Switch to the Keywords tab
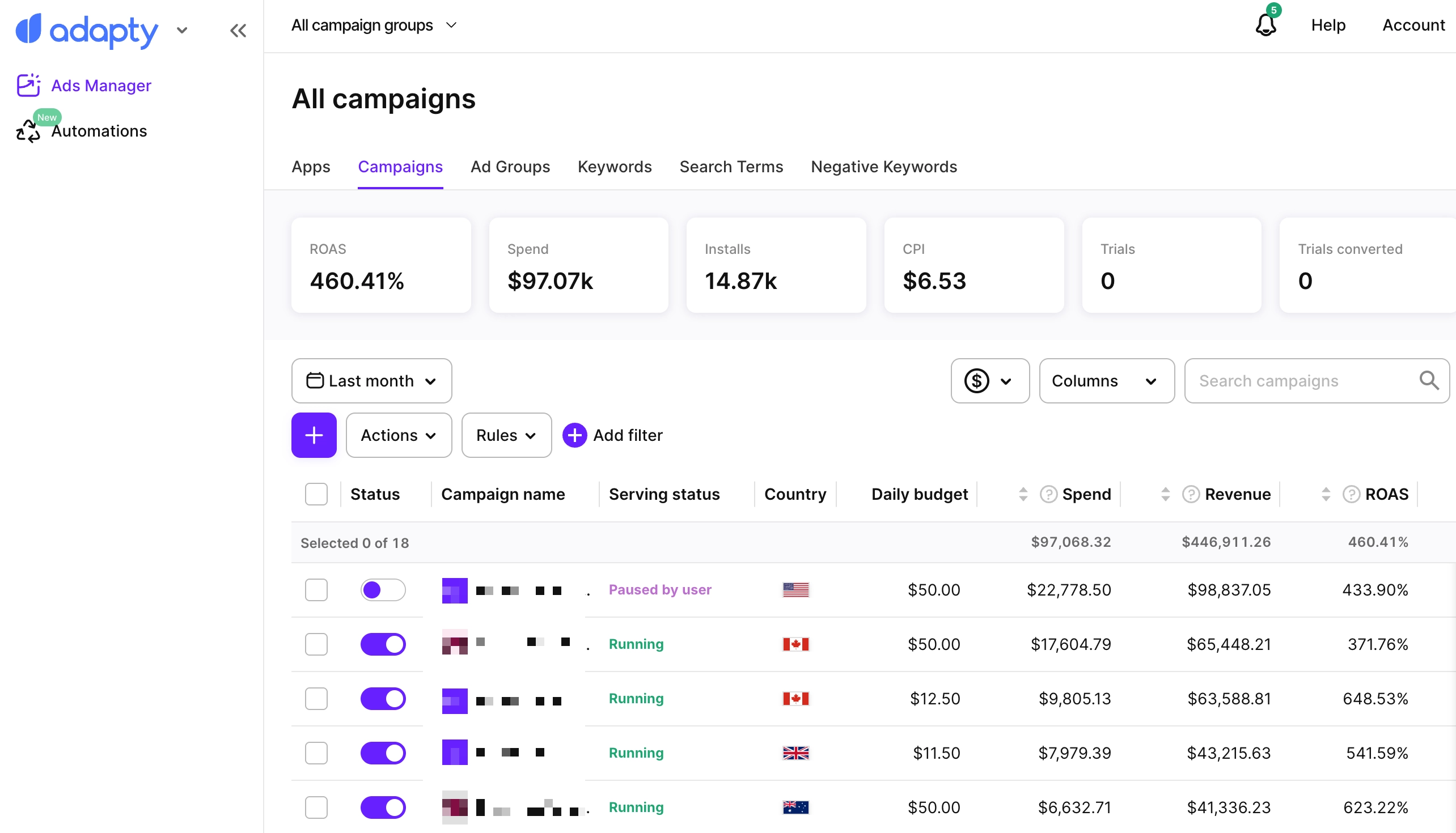 tap(614, 167)
